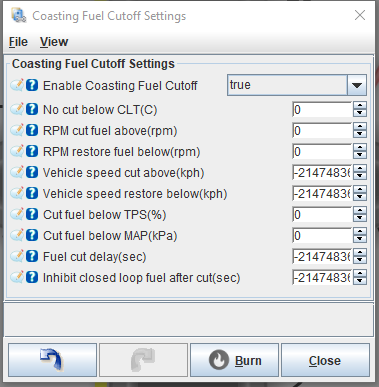The width and height of the screenshot is (379, 387).
Task: Click the undo arrow button
Action: click(52, 360)
